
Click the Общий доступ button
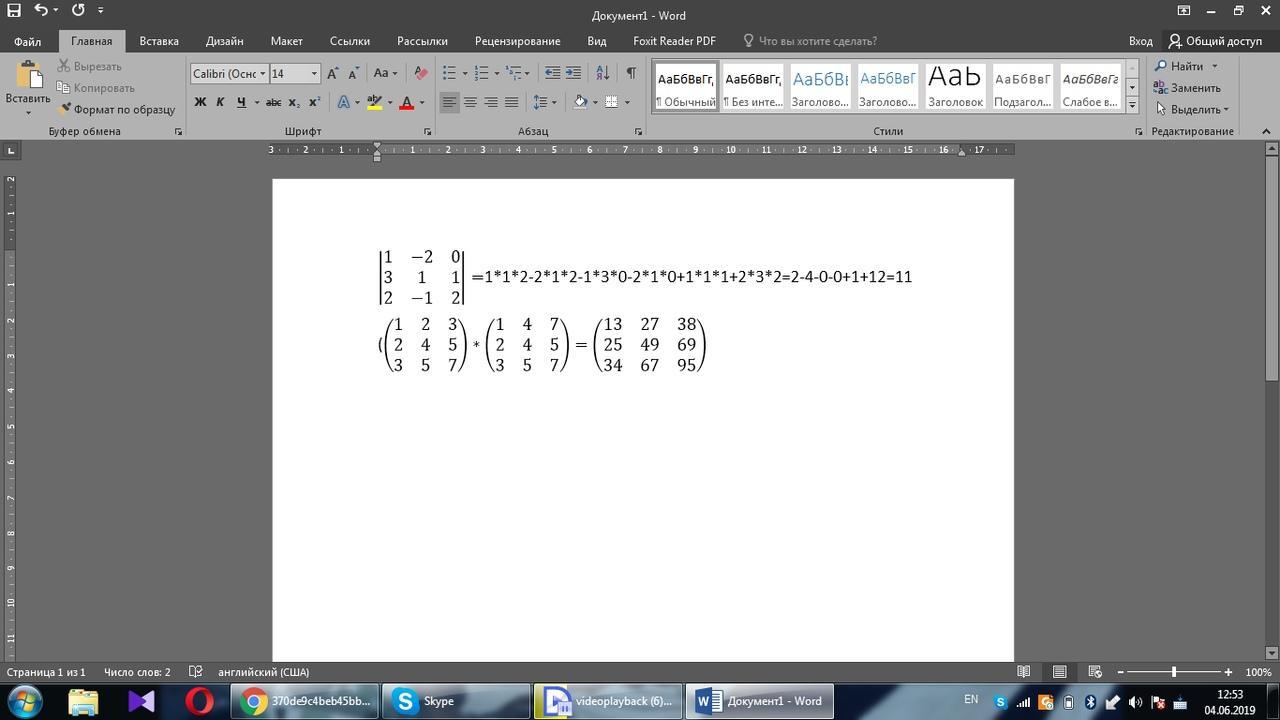click(1216, 41)
